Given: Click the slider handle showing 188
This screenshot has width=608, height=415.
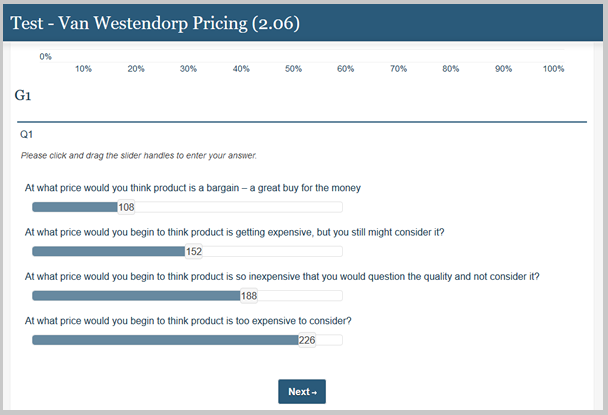Looking at the screenshot, I should [x=249, y=296].
